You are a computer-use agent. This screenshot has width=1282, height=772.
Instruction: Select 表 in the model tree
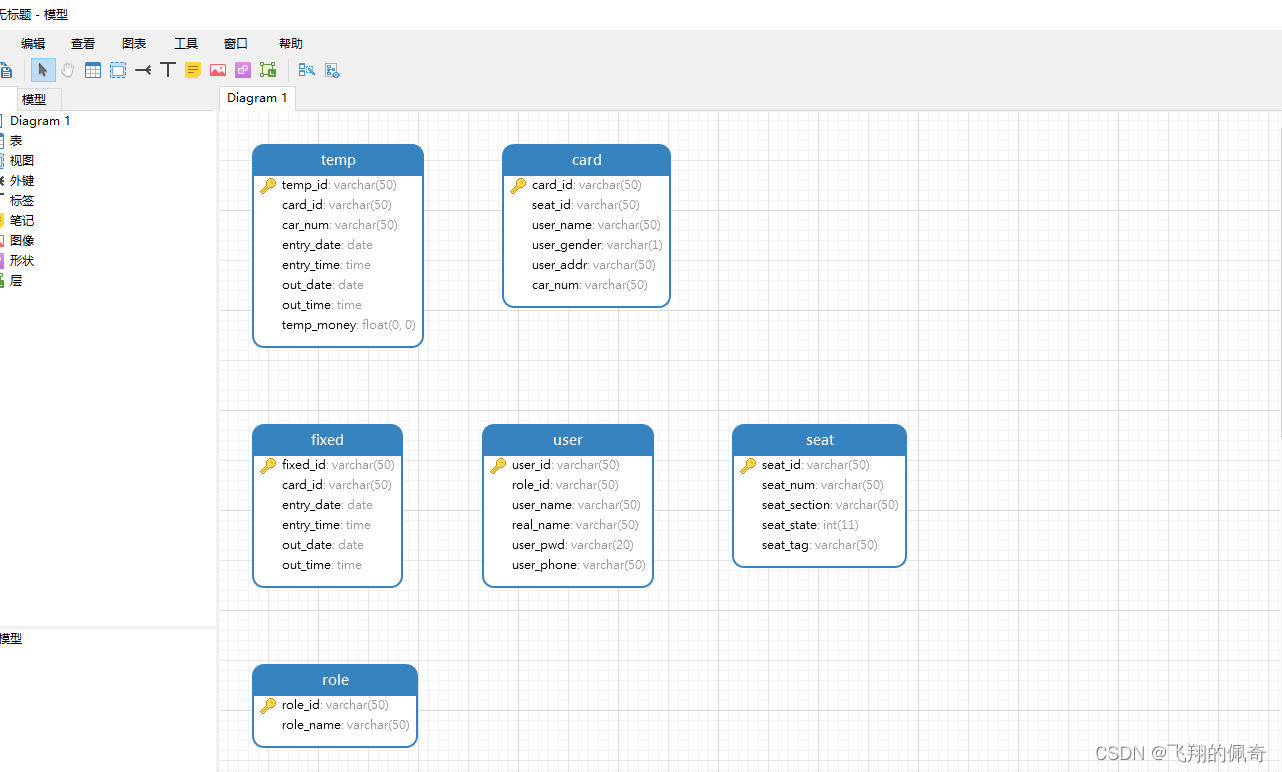pyautogui.click(x=16, y=141)
